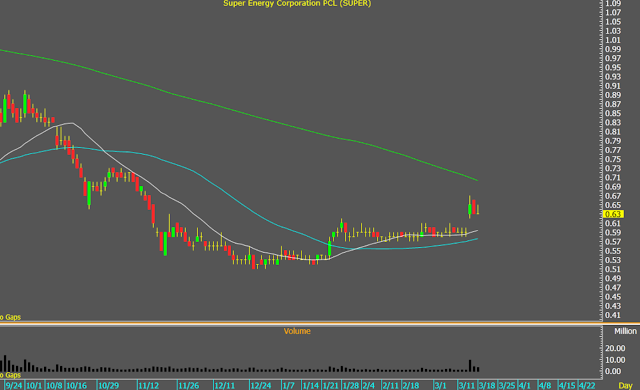Viewport: 640px width, 390px height.
Task: Select the 12/11 date on time axis
Action: tap(224, 386)
